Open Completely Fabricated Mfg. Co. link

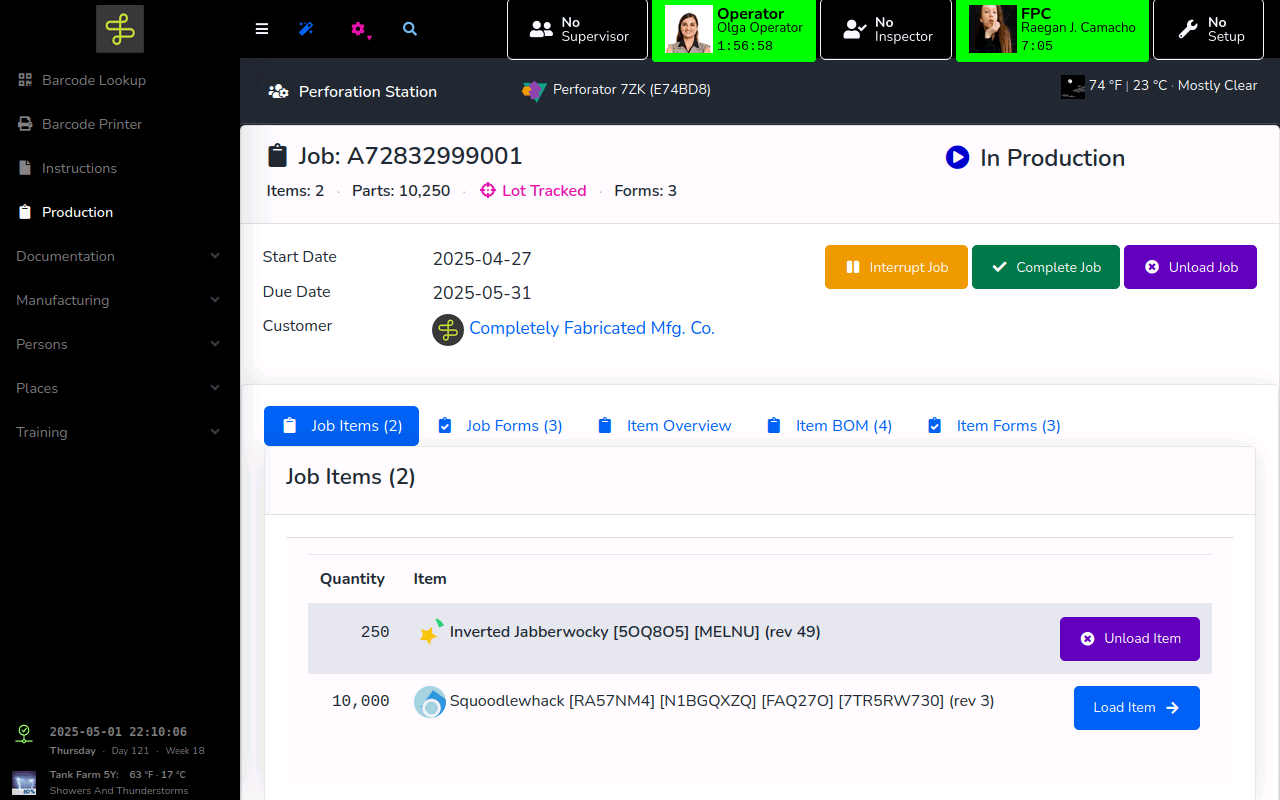pos(591,328)
